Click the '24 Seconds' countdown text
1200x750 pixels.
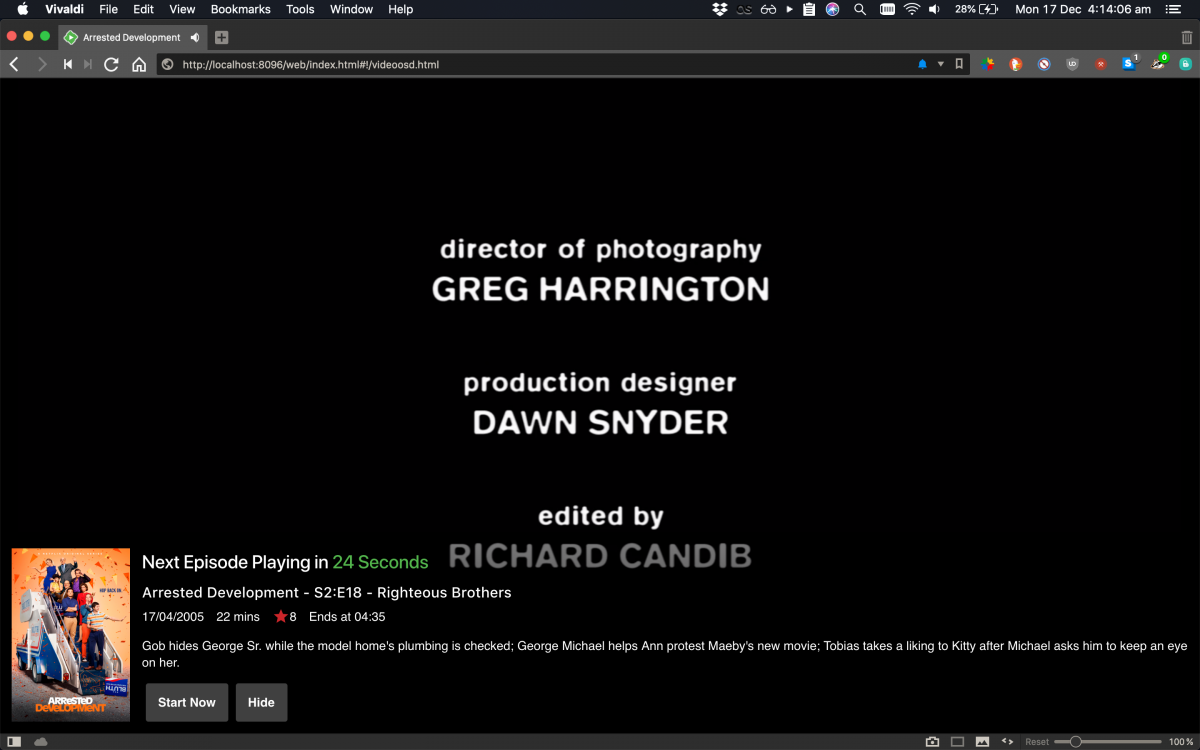(x=380, y=562)
